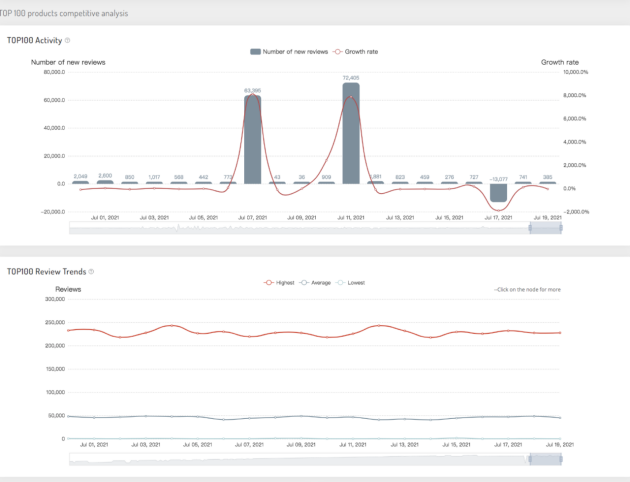This screenshot has width=630, height=482.
Task: Click the 741 bar near Jul 18
Action: 523,183
